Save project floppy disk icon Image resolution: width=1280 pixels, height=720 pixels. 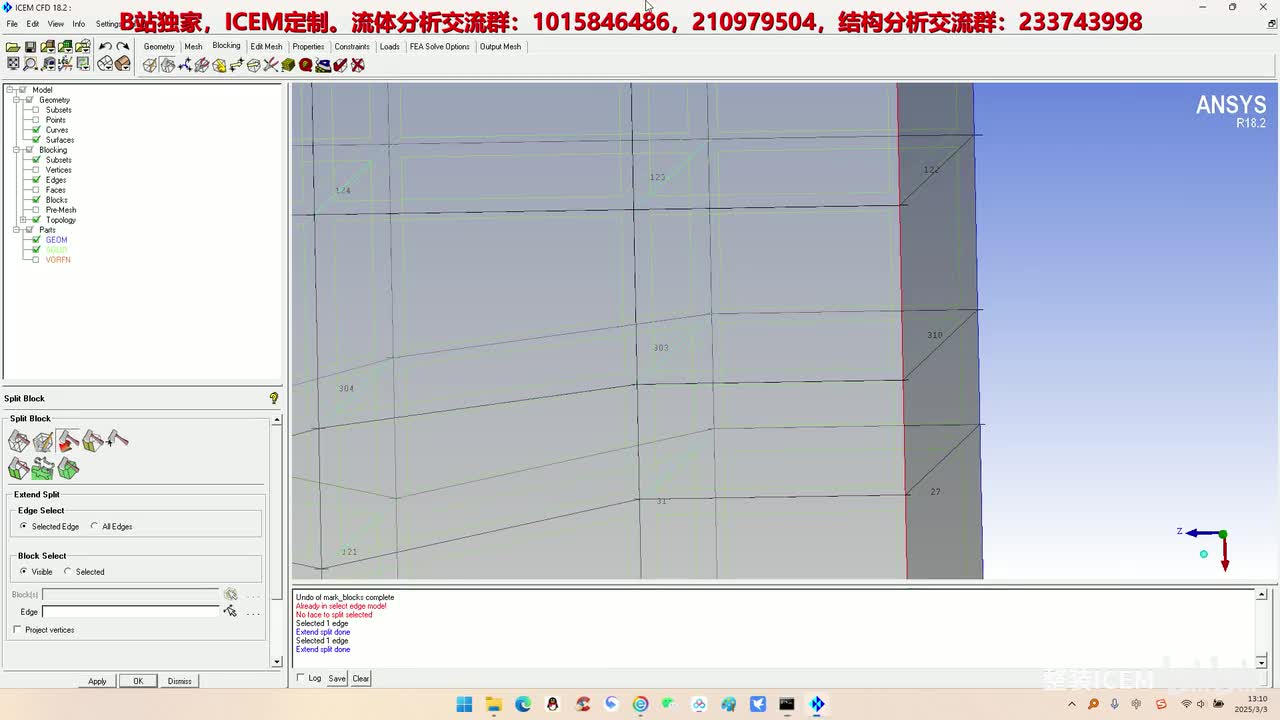pyautogui.click(x=30, y=47)
